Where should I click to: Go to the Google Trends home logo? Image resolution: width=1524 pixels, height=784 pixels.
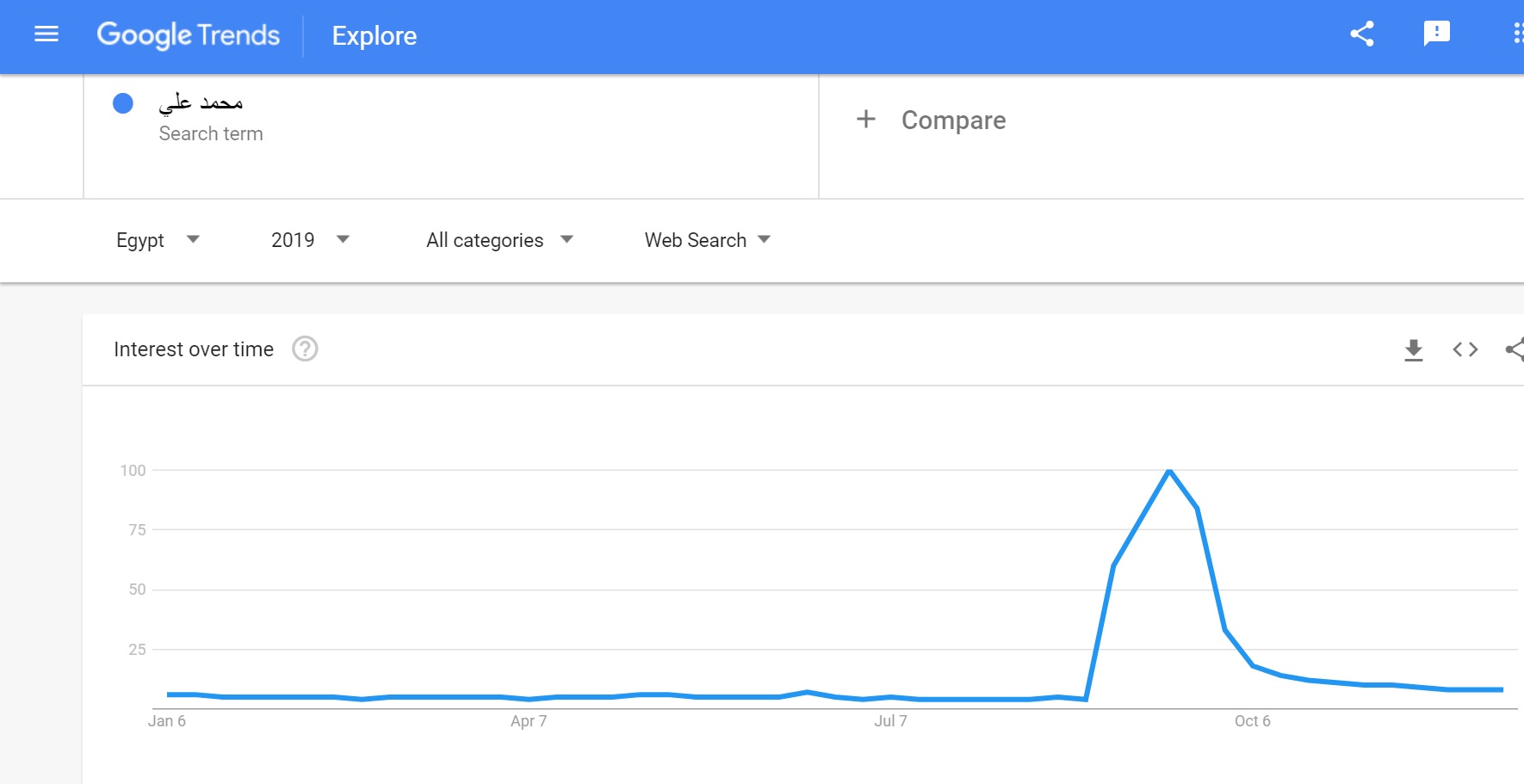point(189,35)
